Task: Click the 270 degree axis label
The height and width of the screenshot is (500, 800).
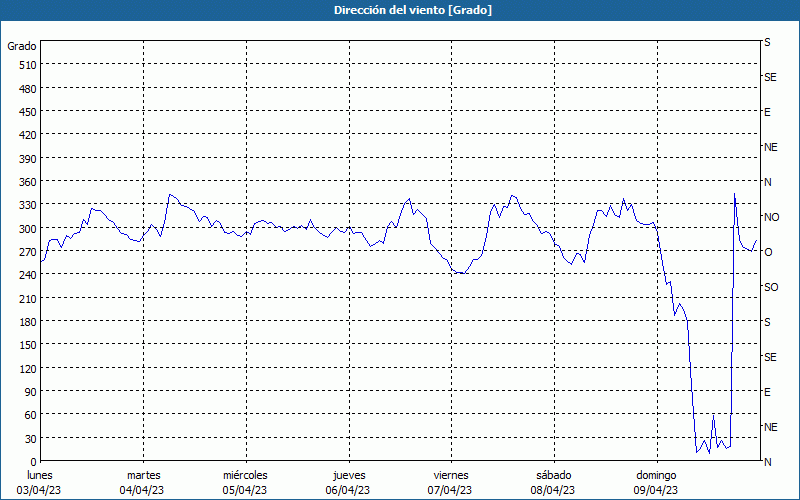Action: (x=28, y=252)
